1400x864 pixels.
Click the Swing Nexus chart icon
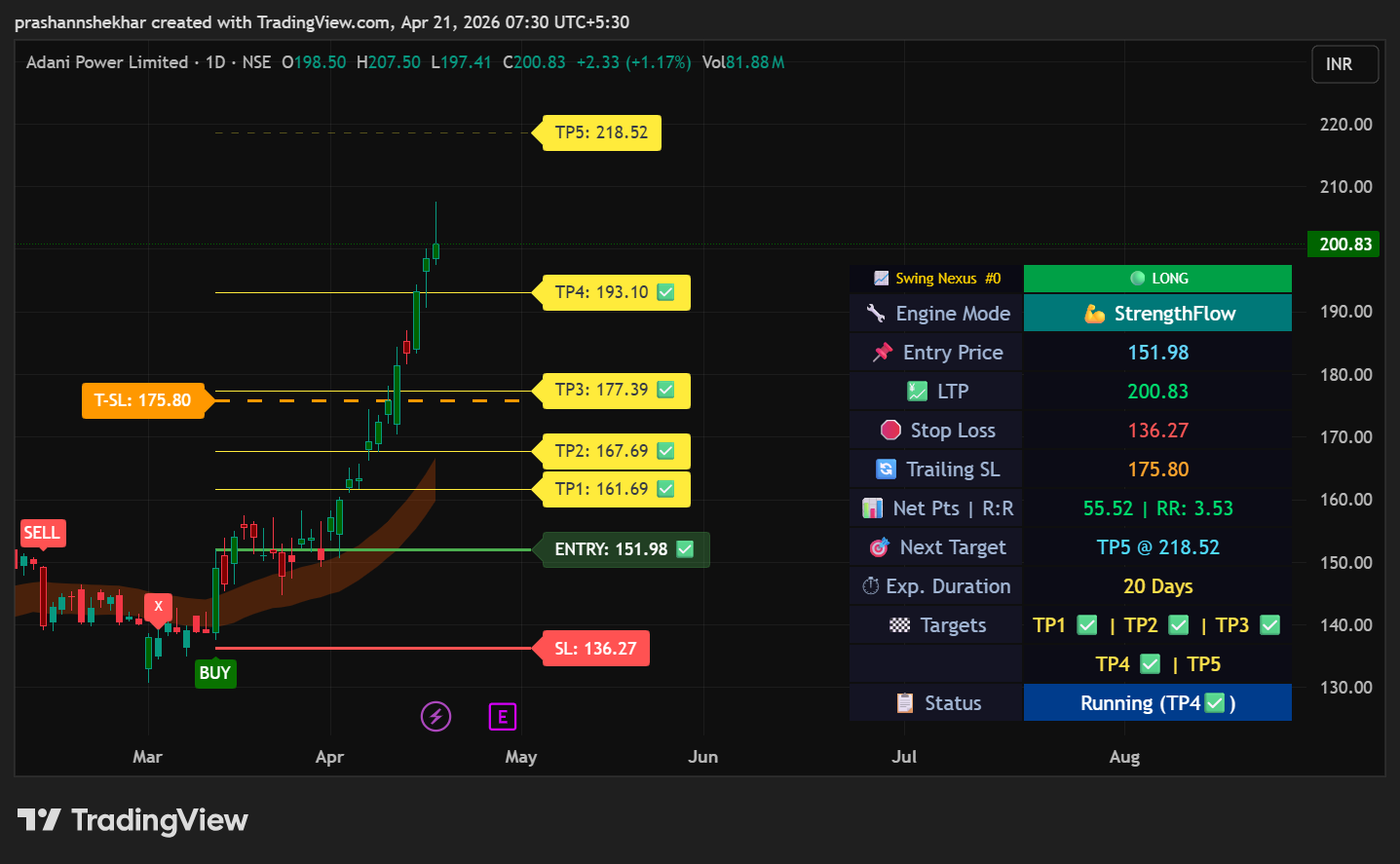pyautogui.click(x=881, y=278)
